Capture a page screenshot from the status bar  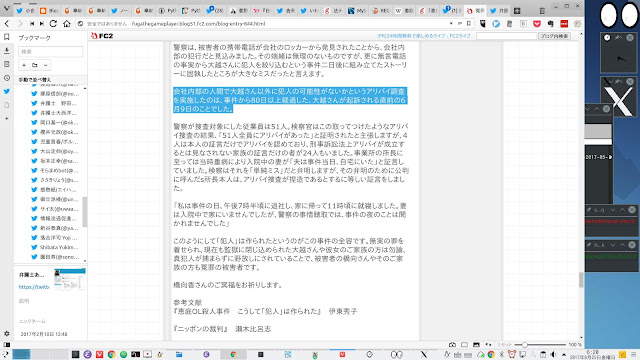[452, 344]
